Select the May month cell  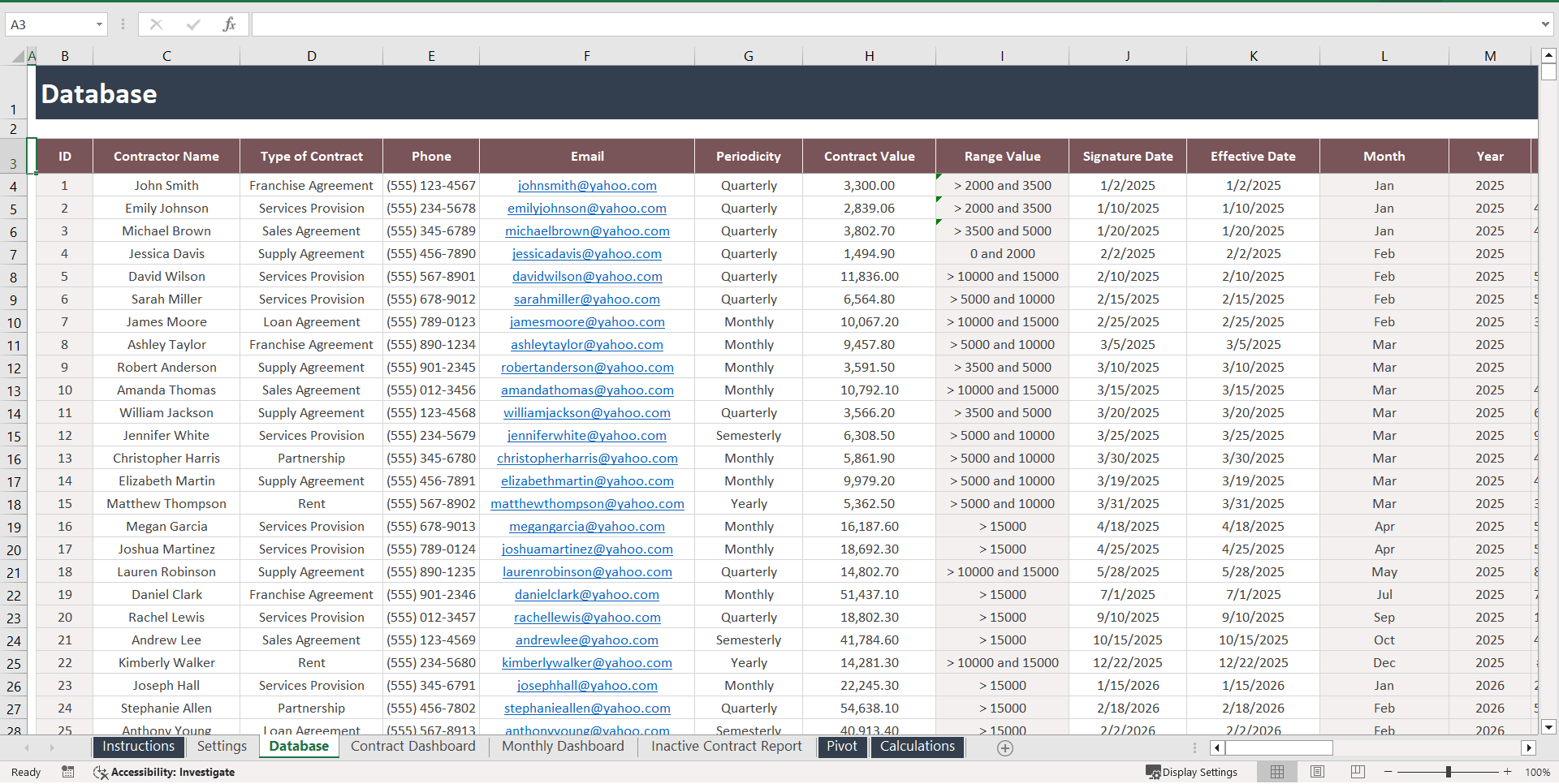[1384, 572]
